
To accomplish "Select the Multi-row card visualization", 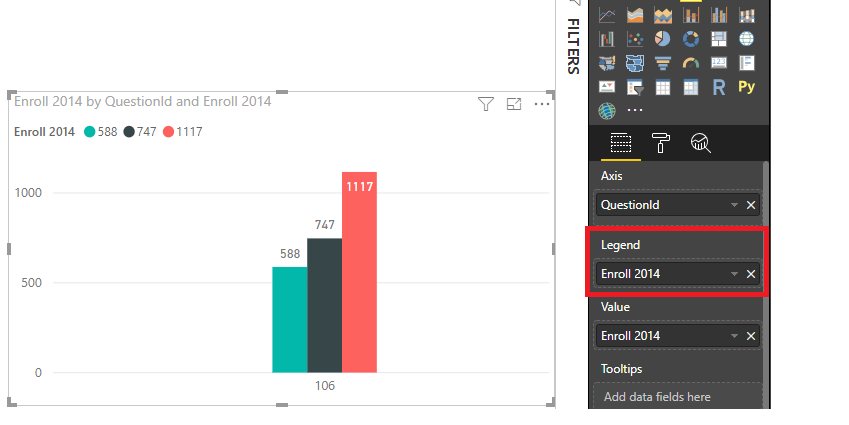I will pyautogui.click(x=747, y=63).
